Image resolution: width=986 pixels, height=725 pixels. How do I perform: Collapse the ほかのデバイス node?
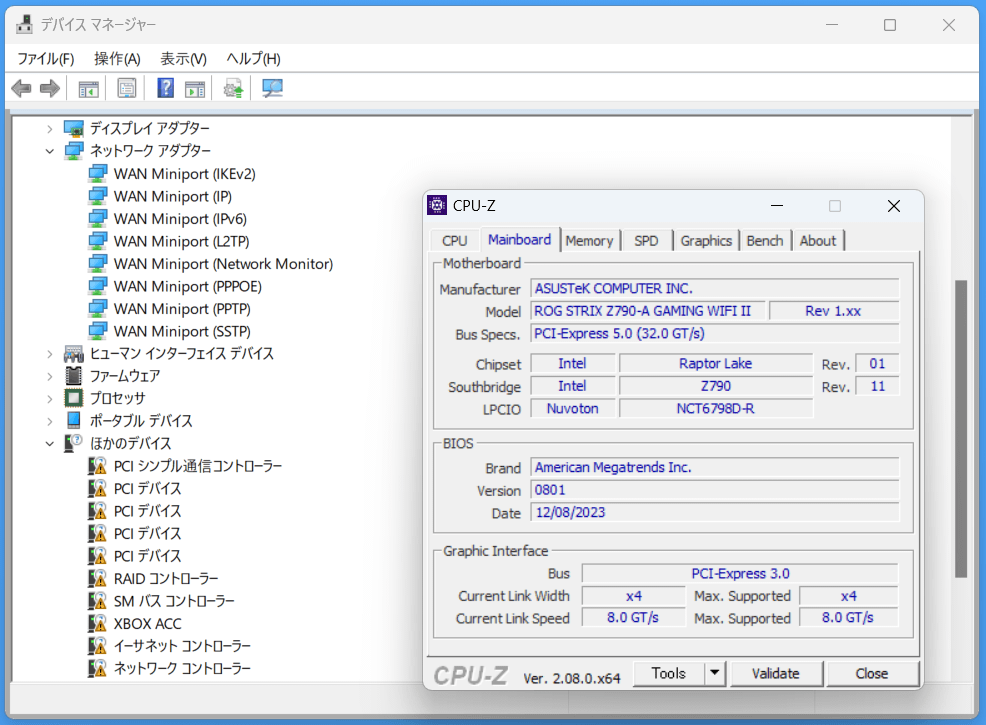[x=50, y=444]
